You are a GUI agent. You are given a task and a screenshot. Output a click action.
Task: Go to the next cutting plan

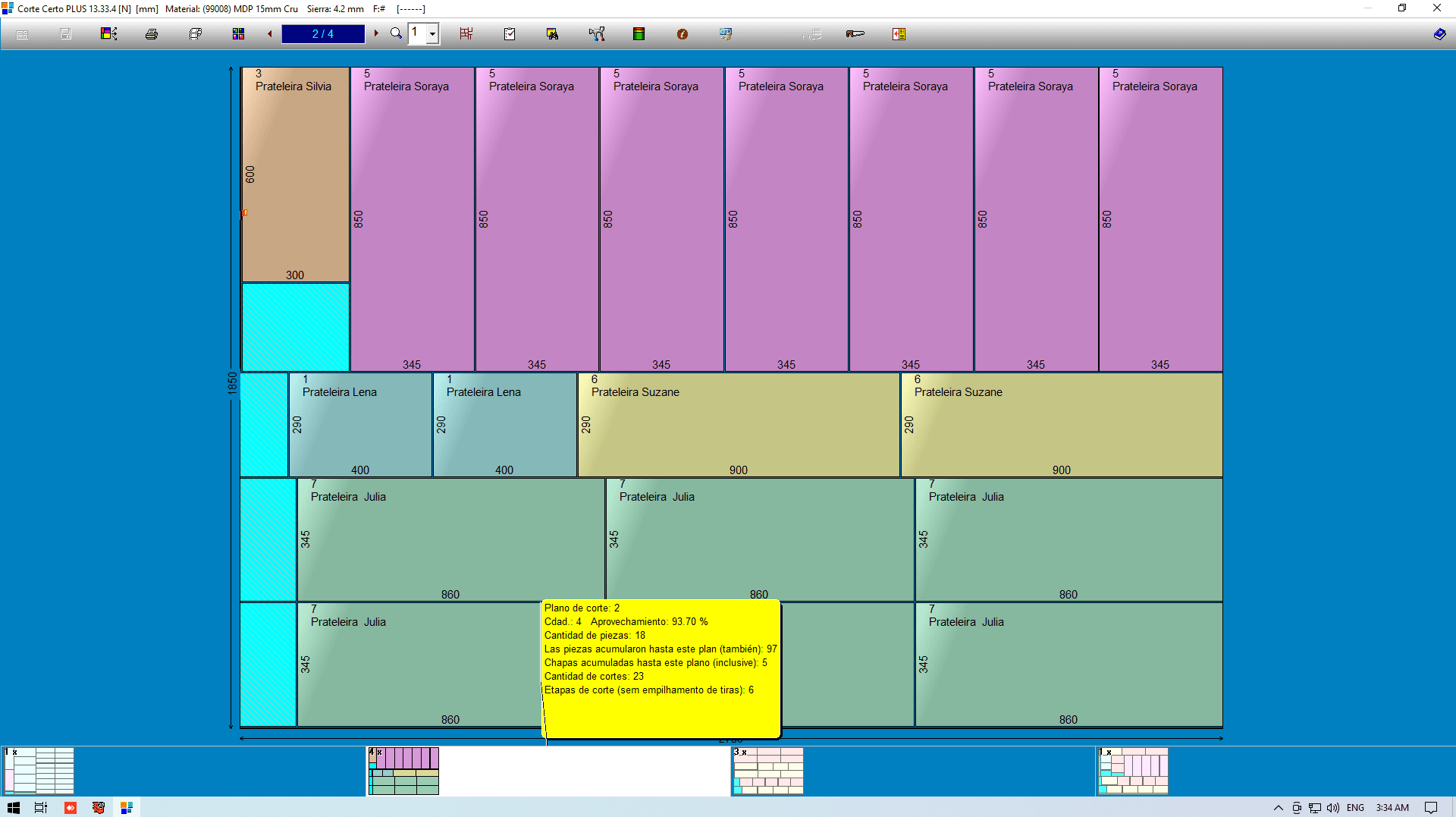(x=376, y=33)
